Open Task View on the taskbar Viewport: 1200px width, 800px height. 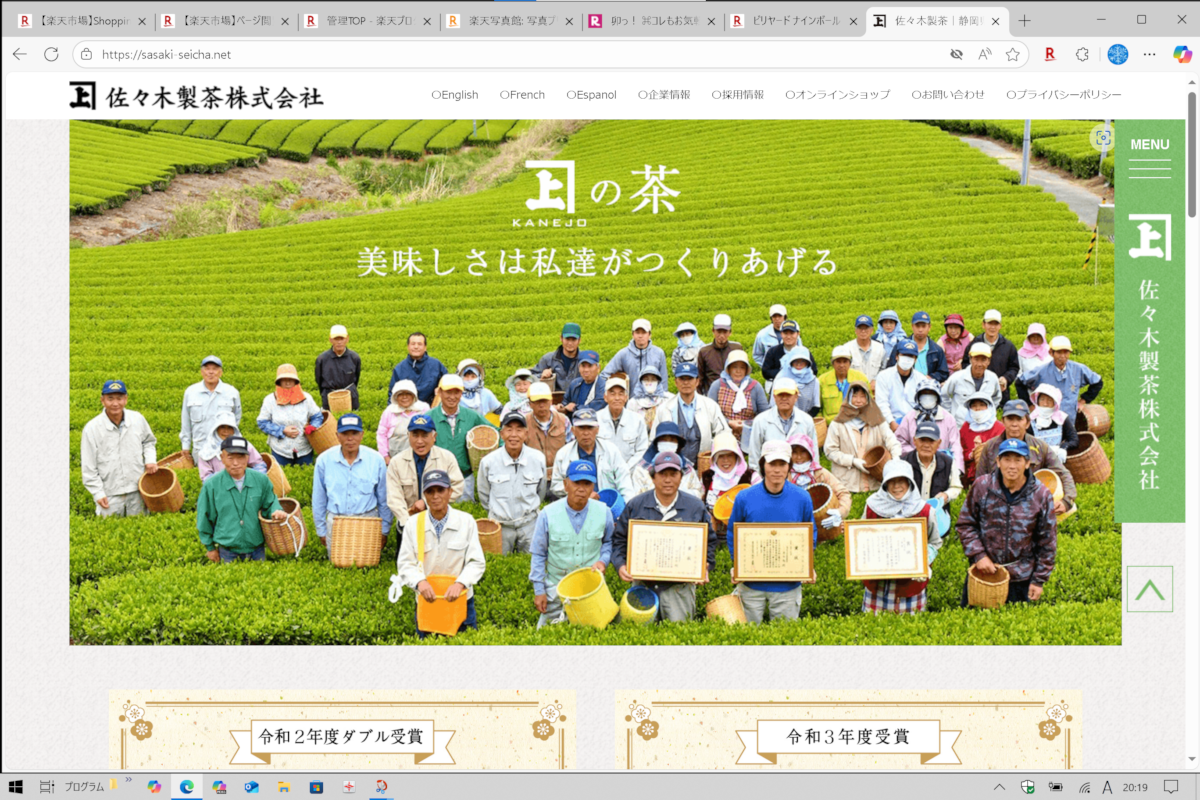47,787
